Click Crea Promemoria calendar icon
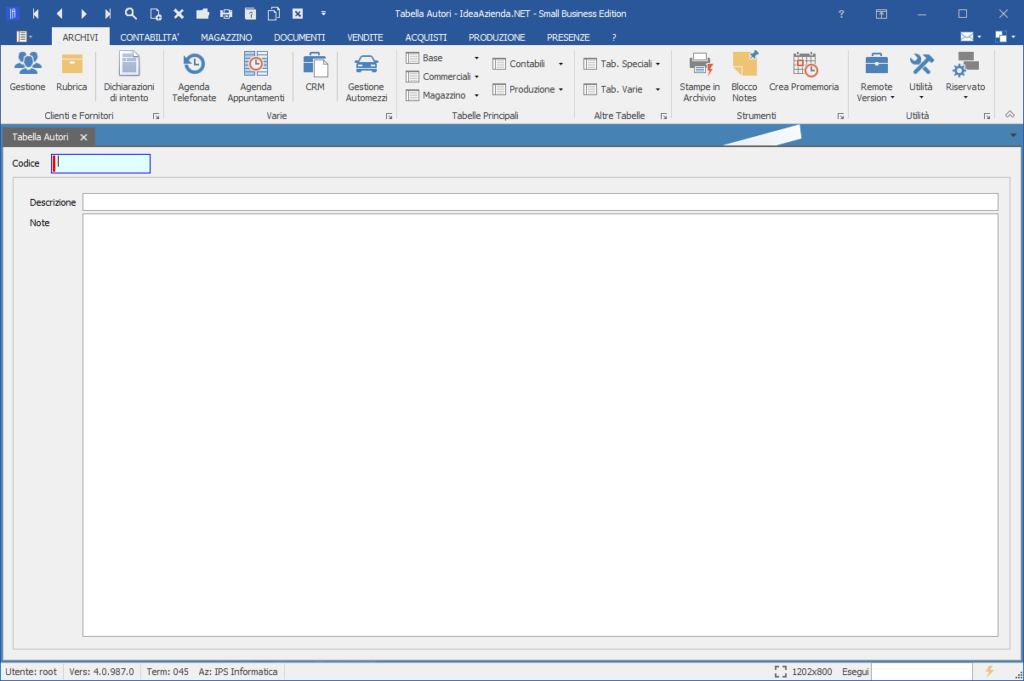The width and height of the screenshot is (1024, 681). pos(804,72)
